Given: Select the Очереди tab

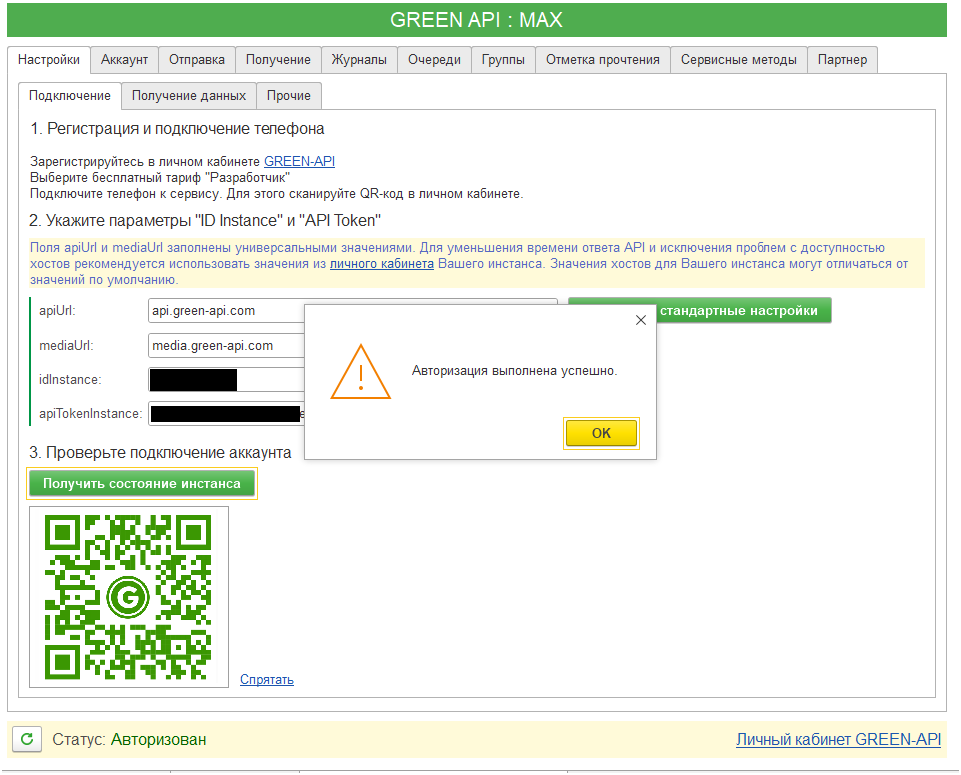Looking at the screenshot, I should [434, 60].
